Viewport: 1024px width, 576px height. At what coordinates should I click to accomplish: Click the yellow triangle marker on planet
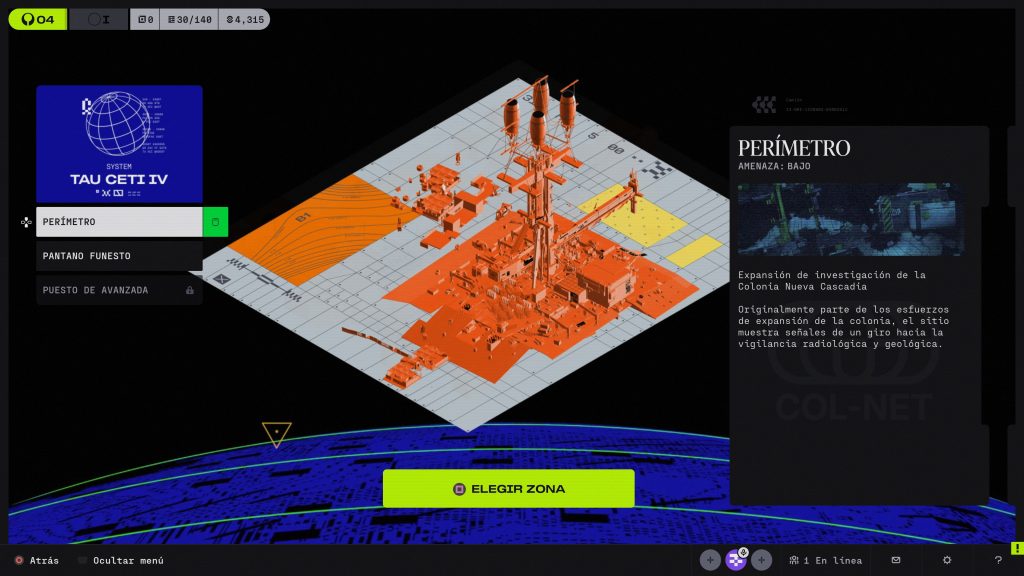tap(277, 433)
